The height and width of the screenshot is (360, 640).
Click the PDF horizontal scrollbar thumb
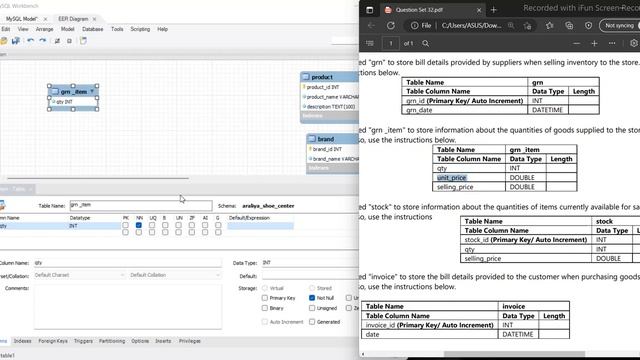coord(514,354)
